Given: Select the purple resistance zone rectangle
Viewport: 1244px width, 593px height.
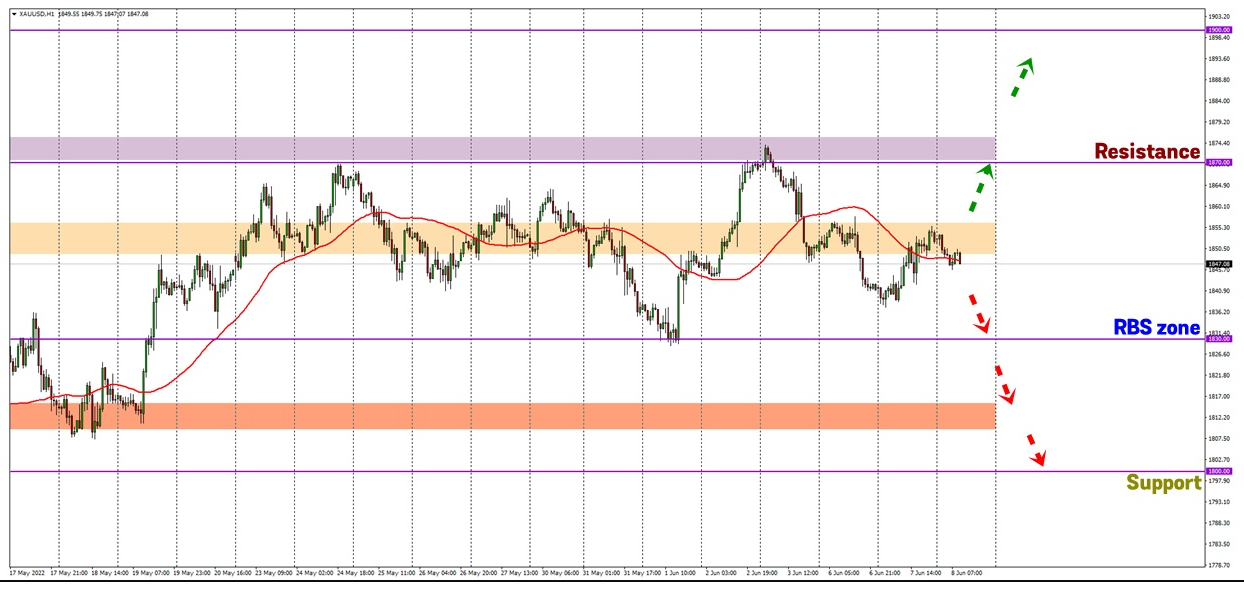Looking at the screenshot, I should point(500,149).
